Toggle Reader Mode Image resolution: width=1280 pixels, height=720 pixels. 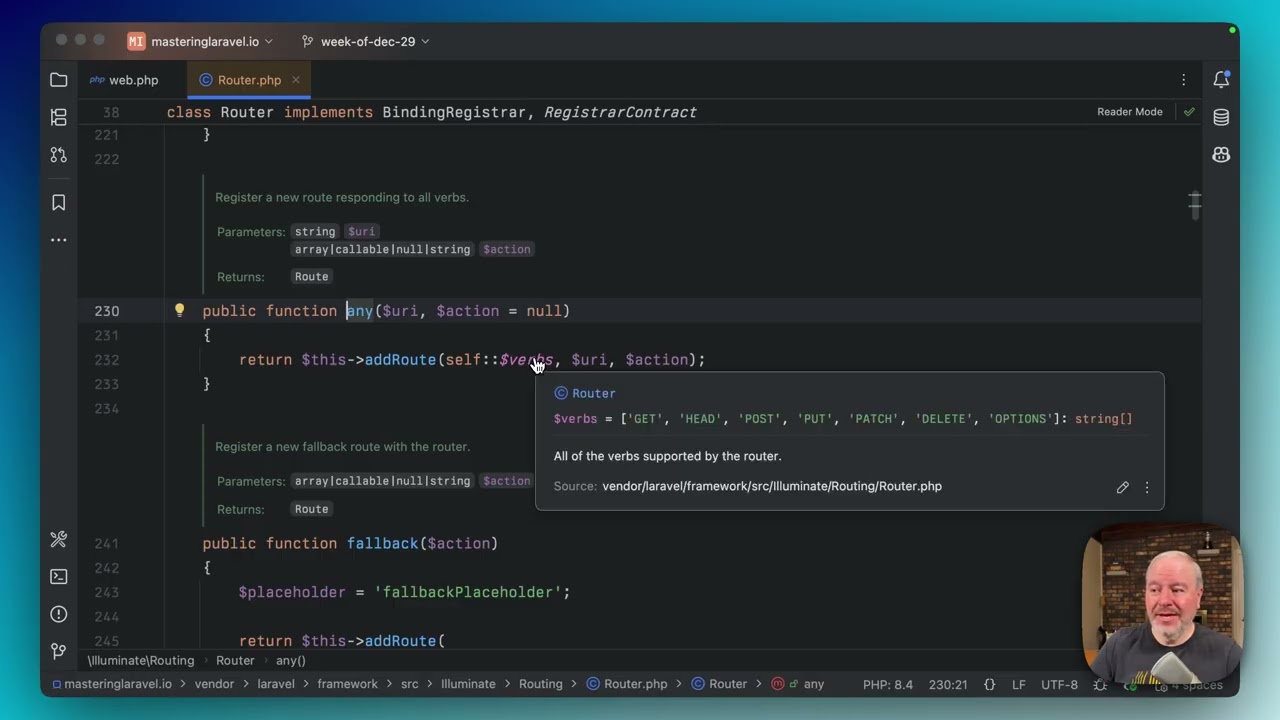click(x=1130, y=112)
